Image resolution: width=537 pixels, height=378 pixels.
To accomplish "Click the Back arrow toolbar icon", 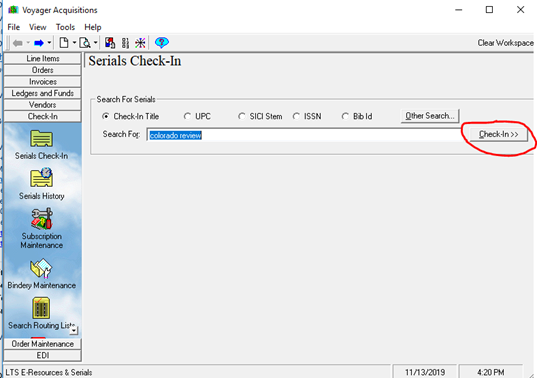I will [17, 43].
